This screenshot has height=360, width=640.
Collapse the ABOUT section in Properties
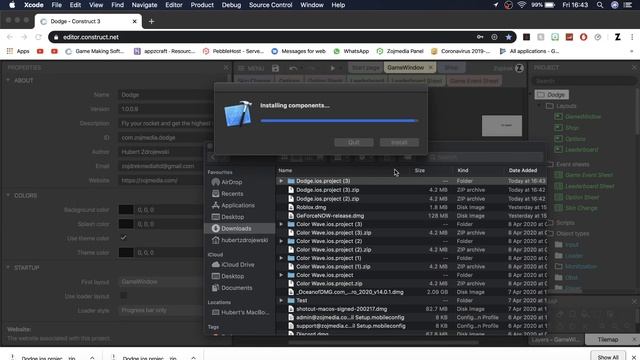8,80
